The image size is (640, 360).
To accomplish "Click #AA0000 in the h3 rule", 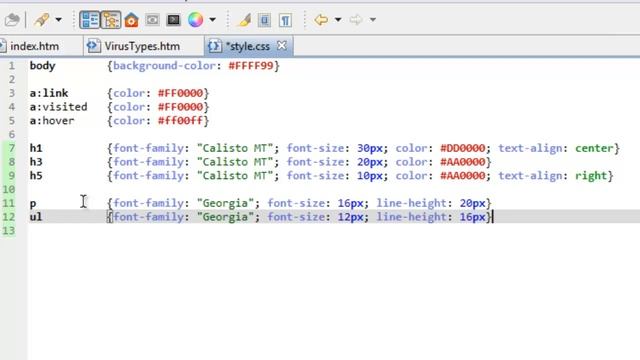I will [462, 162].
